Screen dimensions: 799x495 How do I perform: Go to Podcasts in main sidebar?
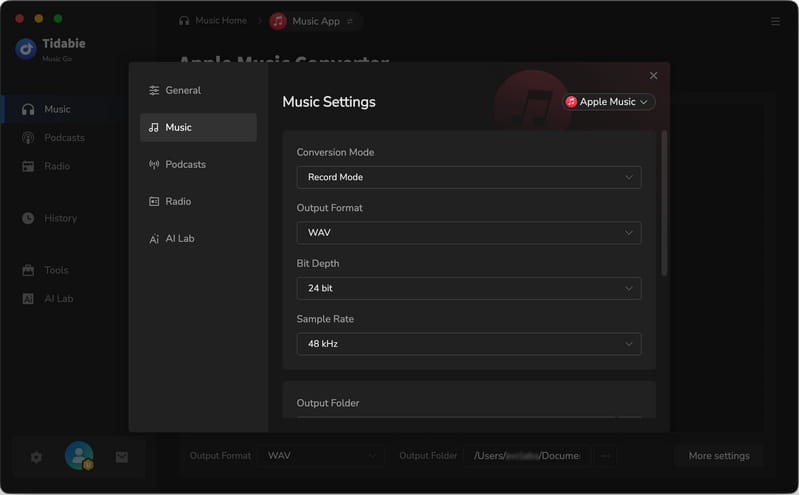64,138
